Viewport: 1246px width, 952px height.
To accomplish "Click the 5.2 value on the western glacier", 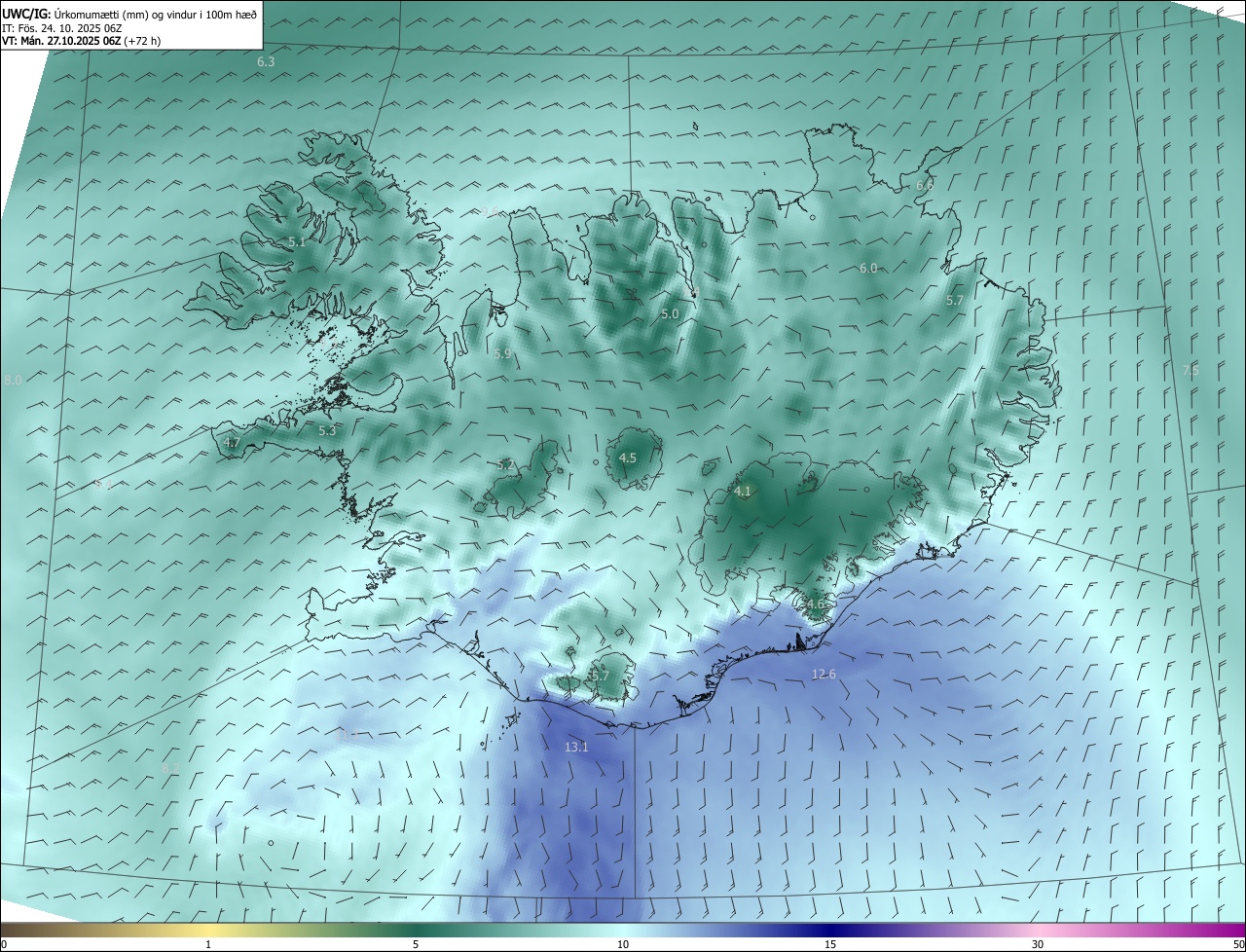I will (x=505, y=465).
